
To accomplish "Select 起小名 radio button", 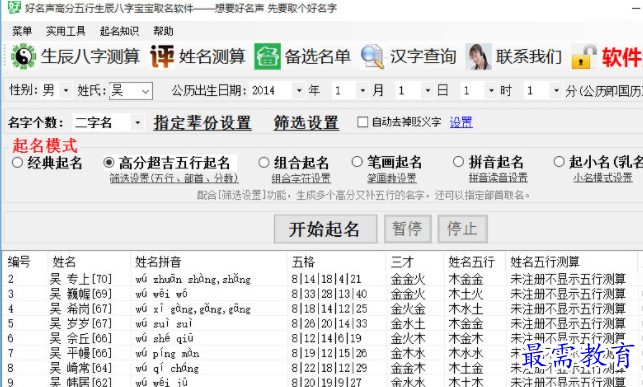I will click(x=559, y=162).
